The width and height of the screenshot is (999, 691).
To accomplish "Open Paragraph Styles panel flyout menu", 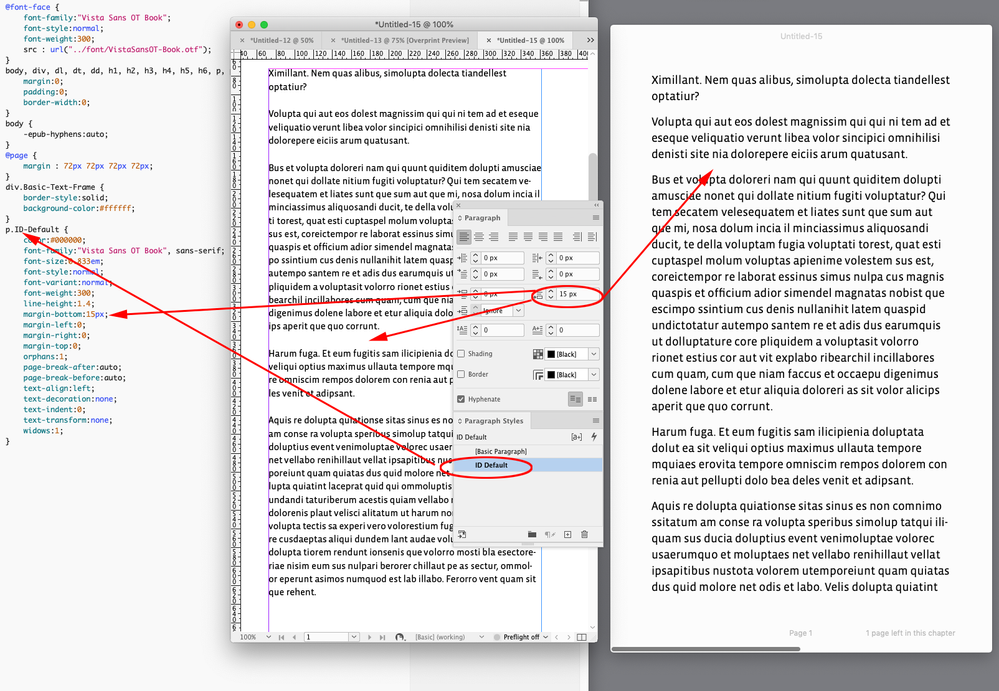I will pyautogui.click(x=596, y=421).
